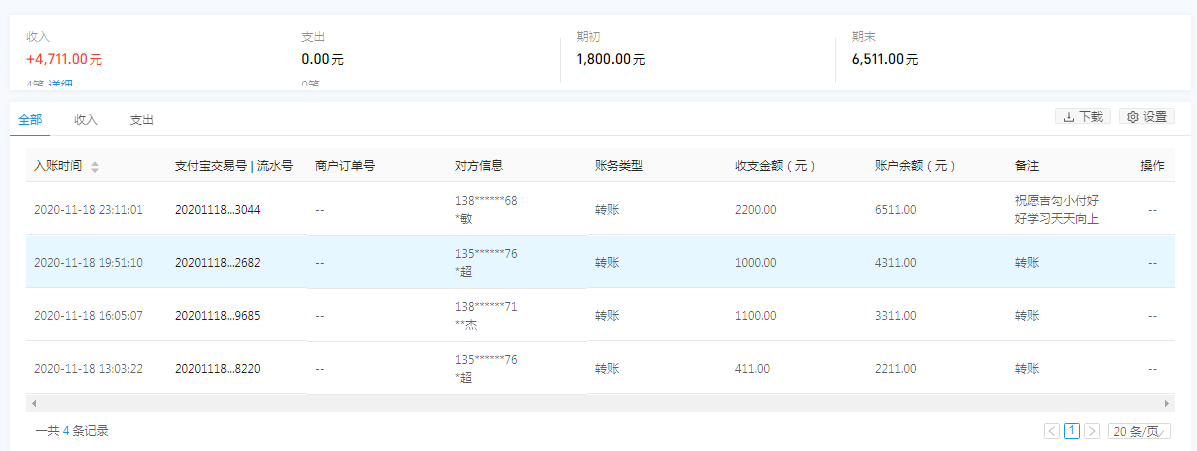This screenshot has width=1197, height=451.
Task: Select page 1 in pagination
Action: (x=1072, y=431)
